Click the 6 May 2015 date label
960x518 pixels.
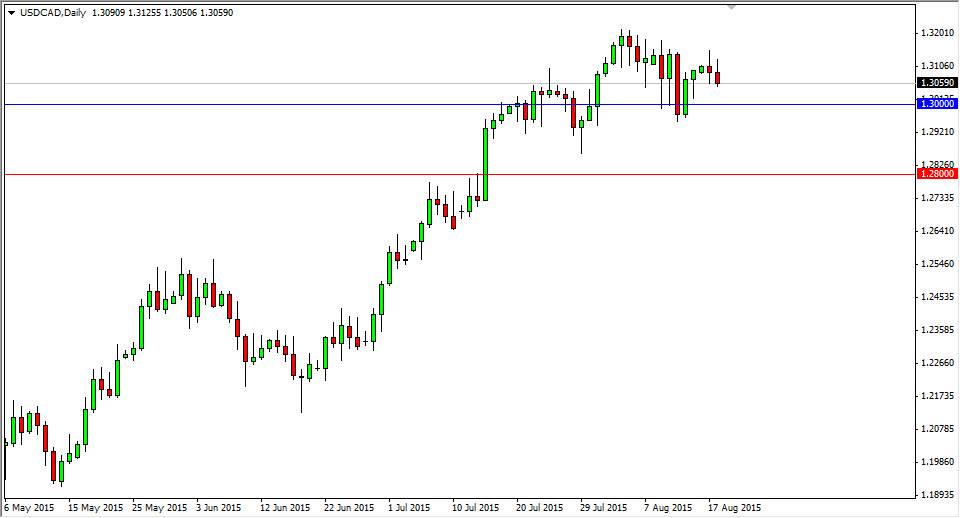(29, 508)
